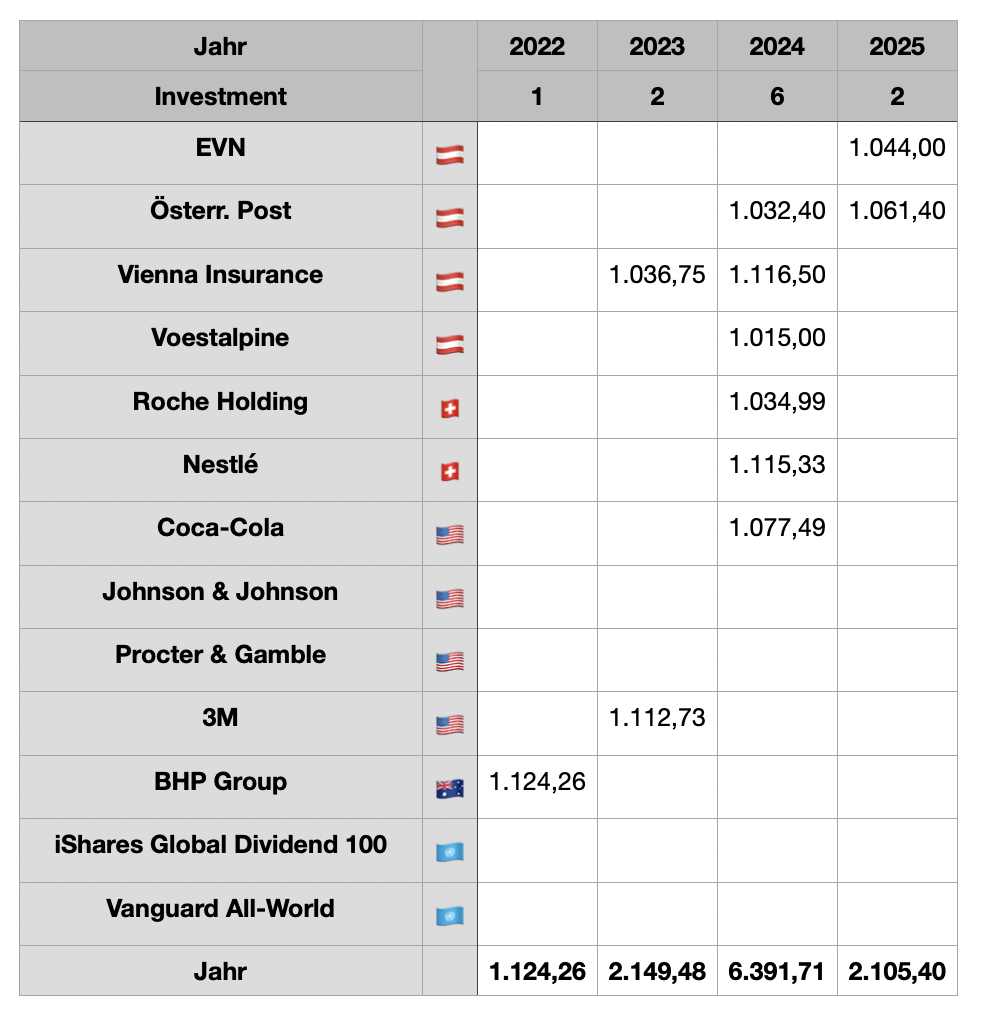Click the US flag next to Coca-Cola
Viewport: 984px width, 1018px height.
(449, 535)
